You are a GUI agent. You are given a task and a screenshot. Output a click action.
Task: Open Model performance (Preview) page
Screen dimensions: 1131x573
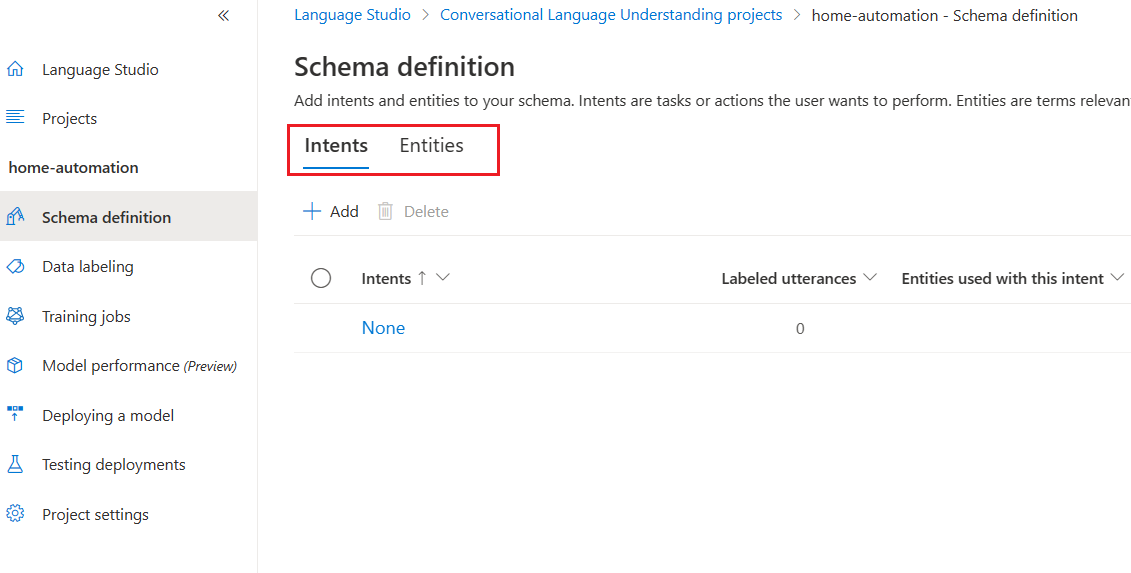coord(139,366)
